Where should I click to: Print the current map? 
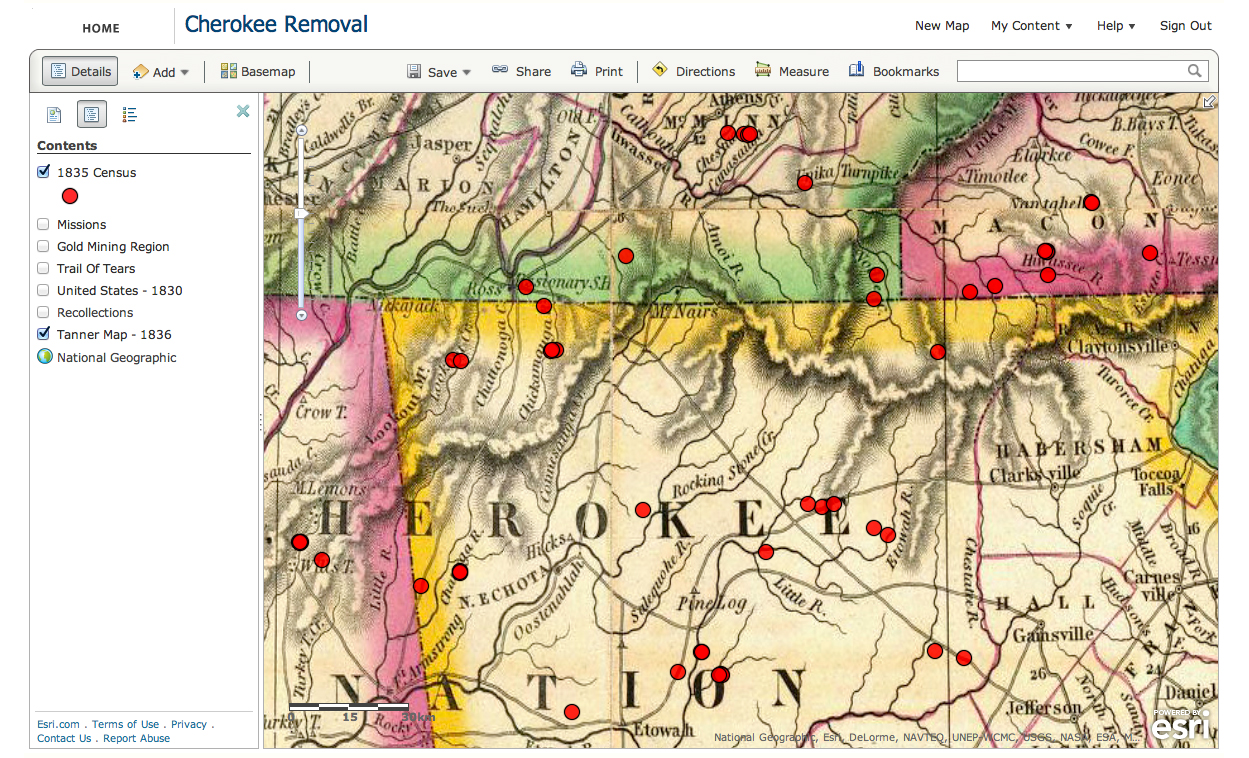[597, 71]
